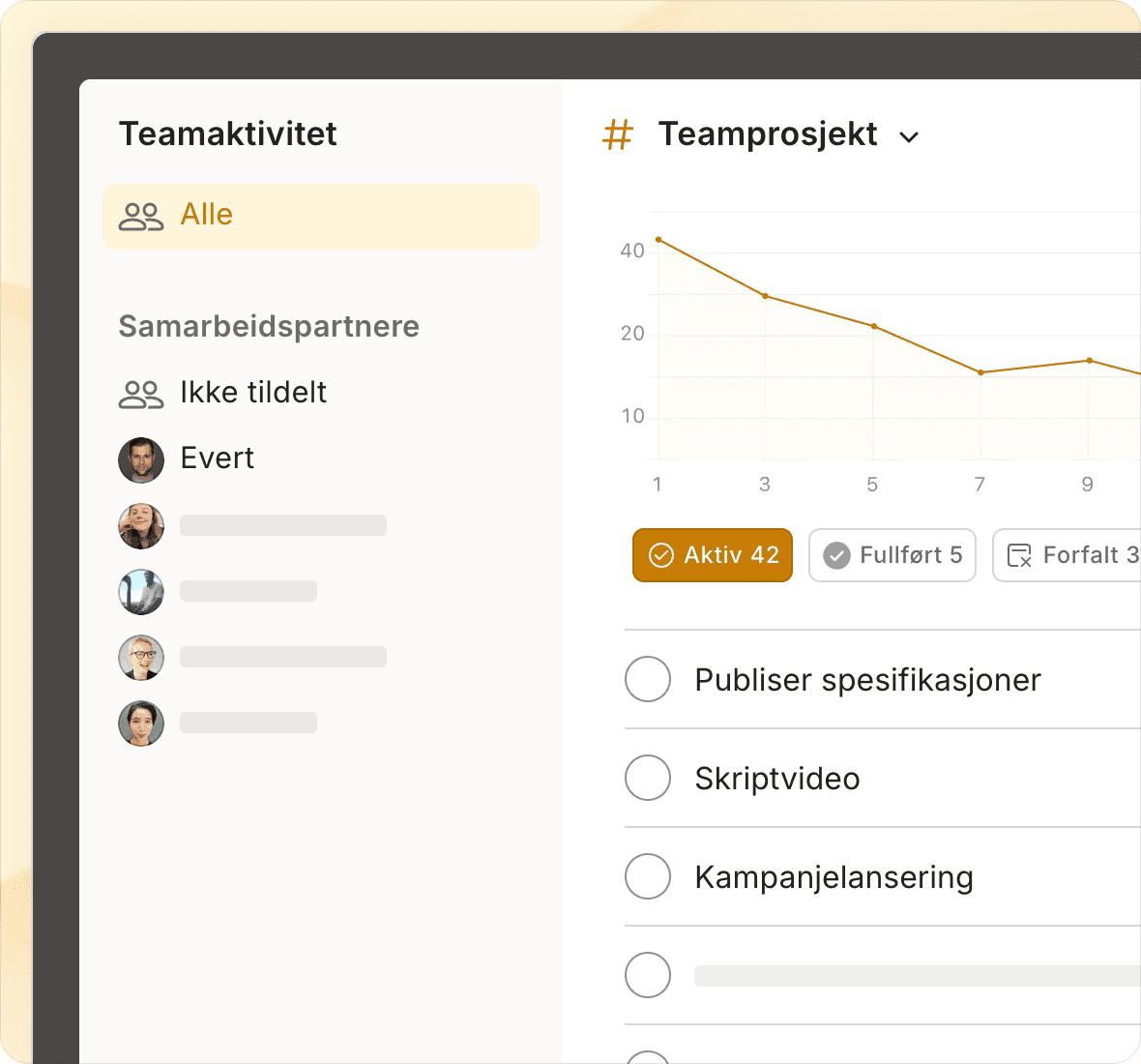Screen dimensions: 1141x1064
Task: Complete the Kampanjelansering task
Action: point(648,876)
